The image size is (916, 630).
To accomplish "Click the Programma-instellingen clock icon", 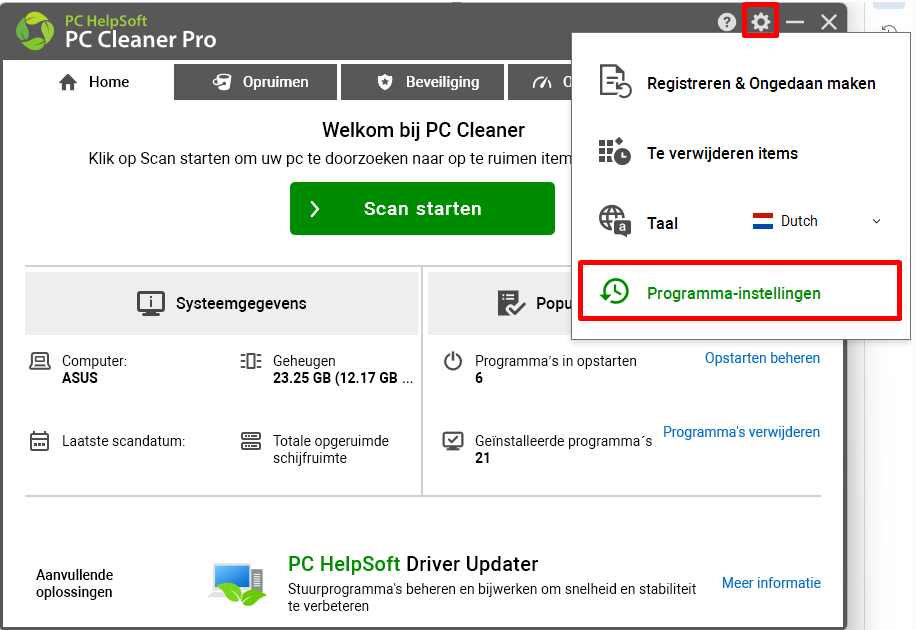I will coord(614,291).
